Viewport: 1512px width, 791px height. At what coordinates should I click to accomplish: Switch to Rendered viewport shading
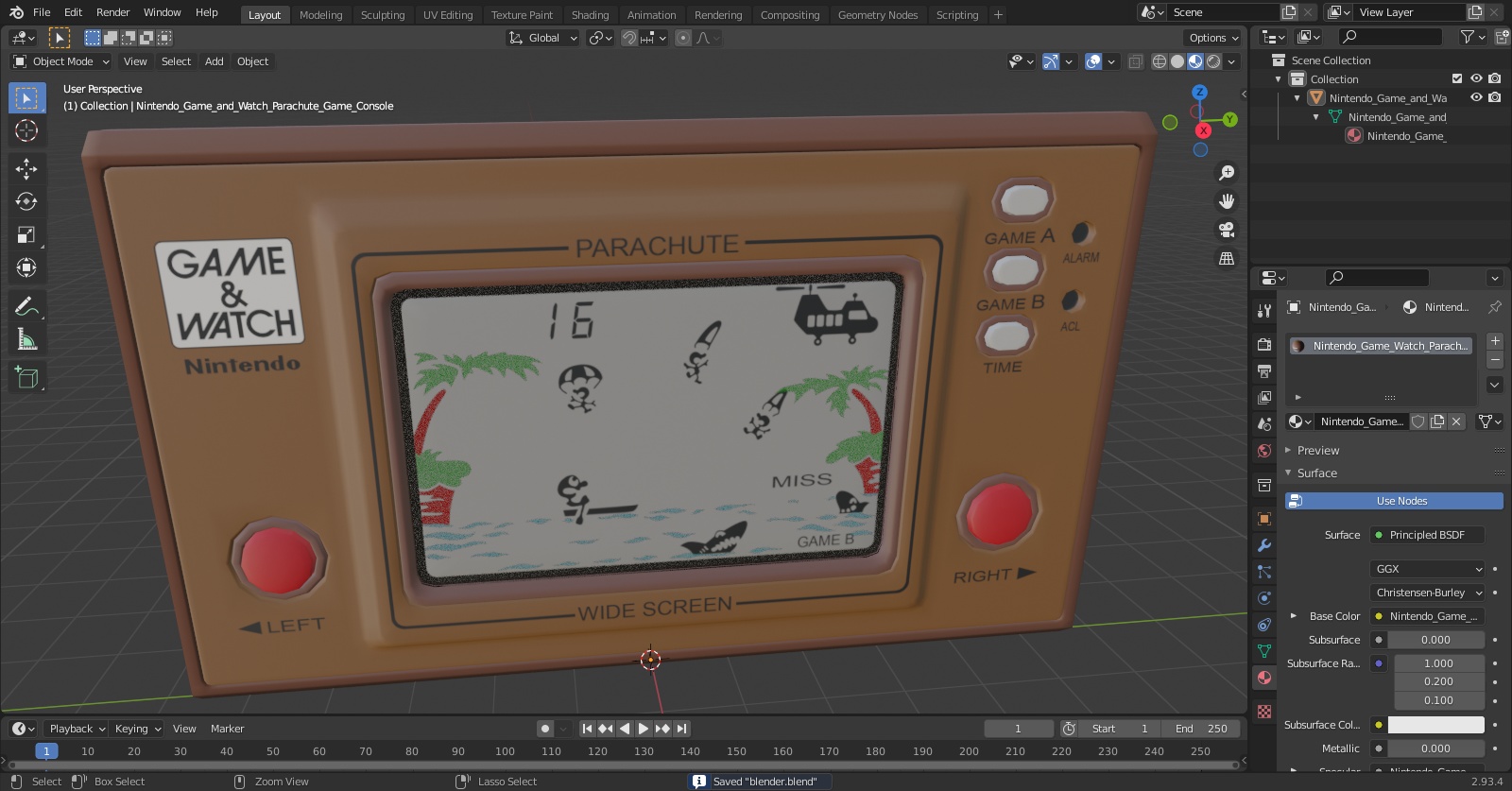1213,61
